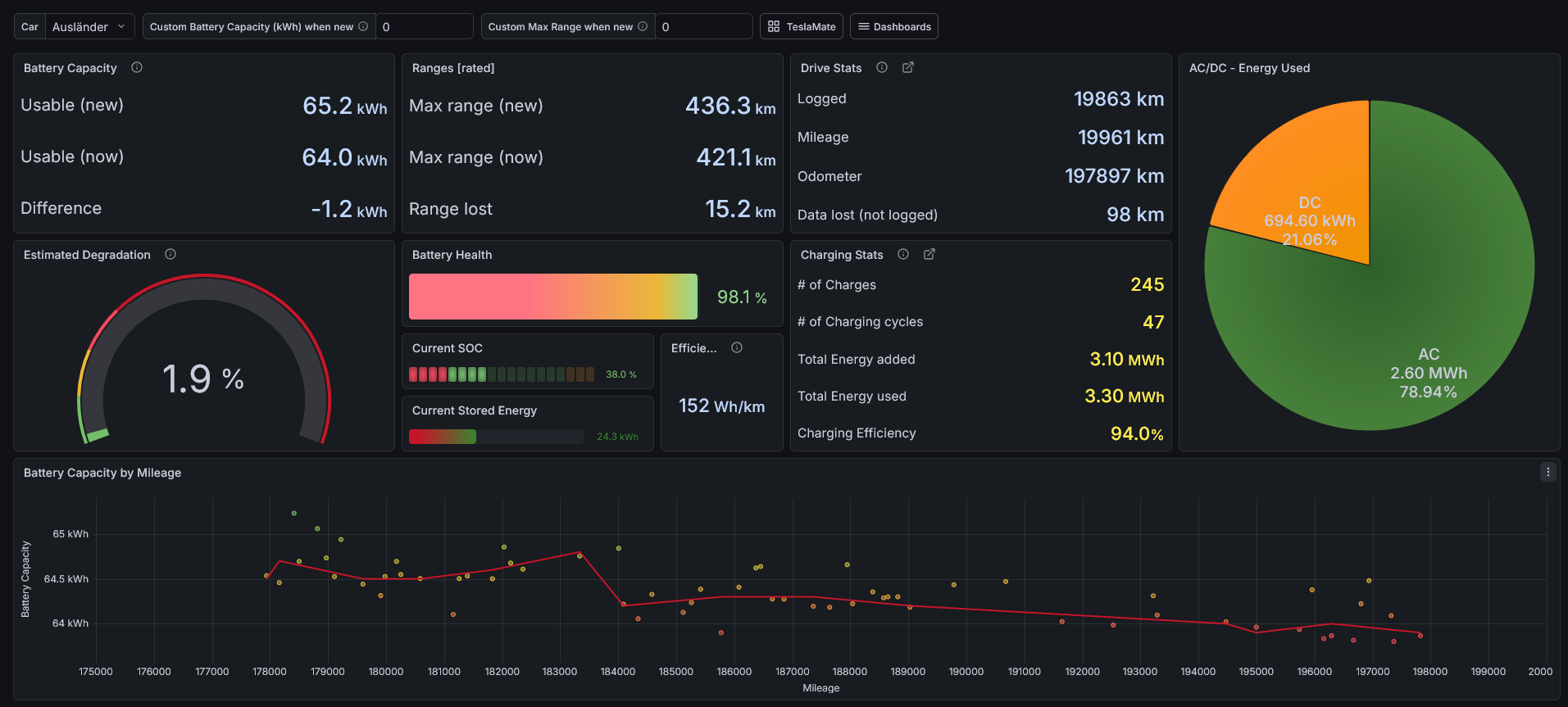Click the Custom Max Range info icon
Viewport: 1568px width, 707px height.
coord(643,26)
